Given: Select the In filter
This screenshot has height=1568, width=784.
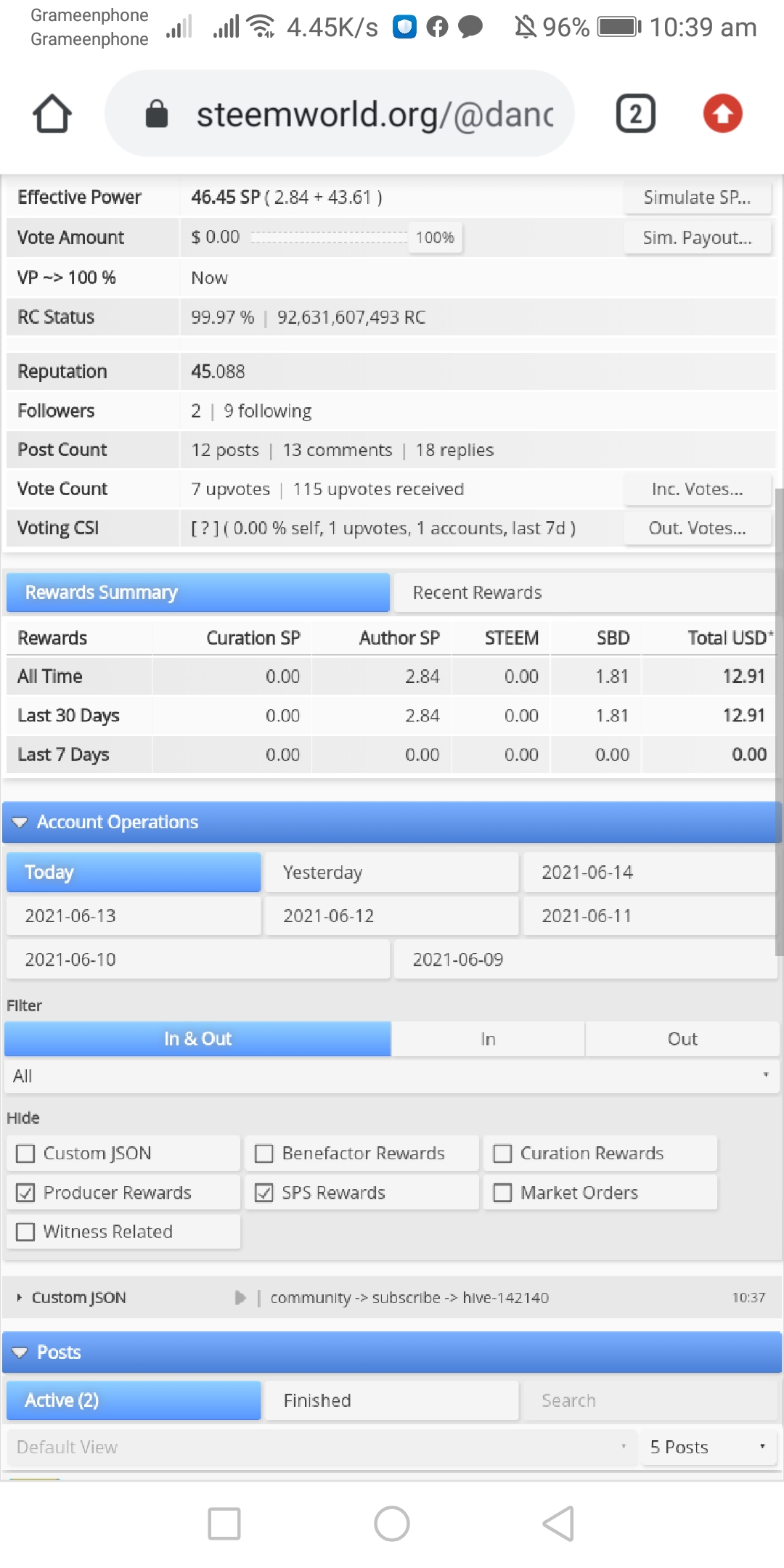Looking at the screenshot, I should click(x=488, y=1039).
